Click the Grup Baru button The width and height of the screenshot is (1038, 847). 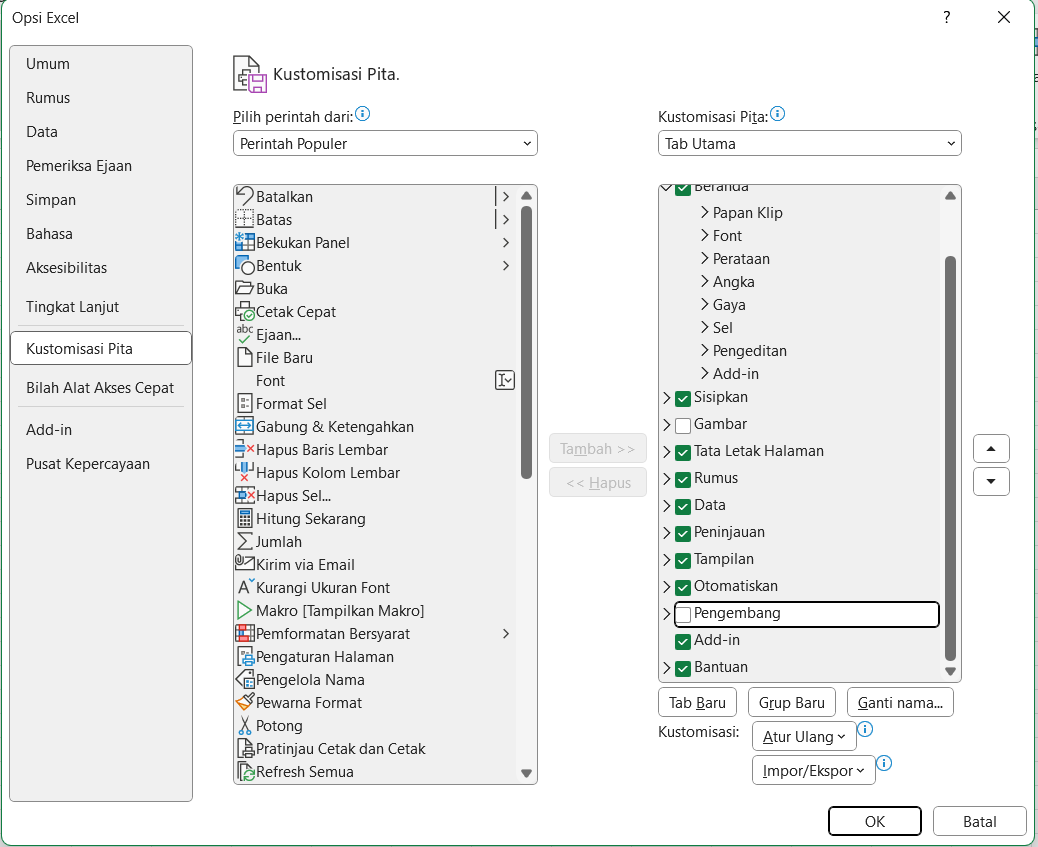tap(792, 703)
